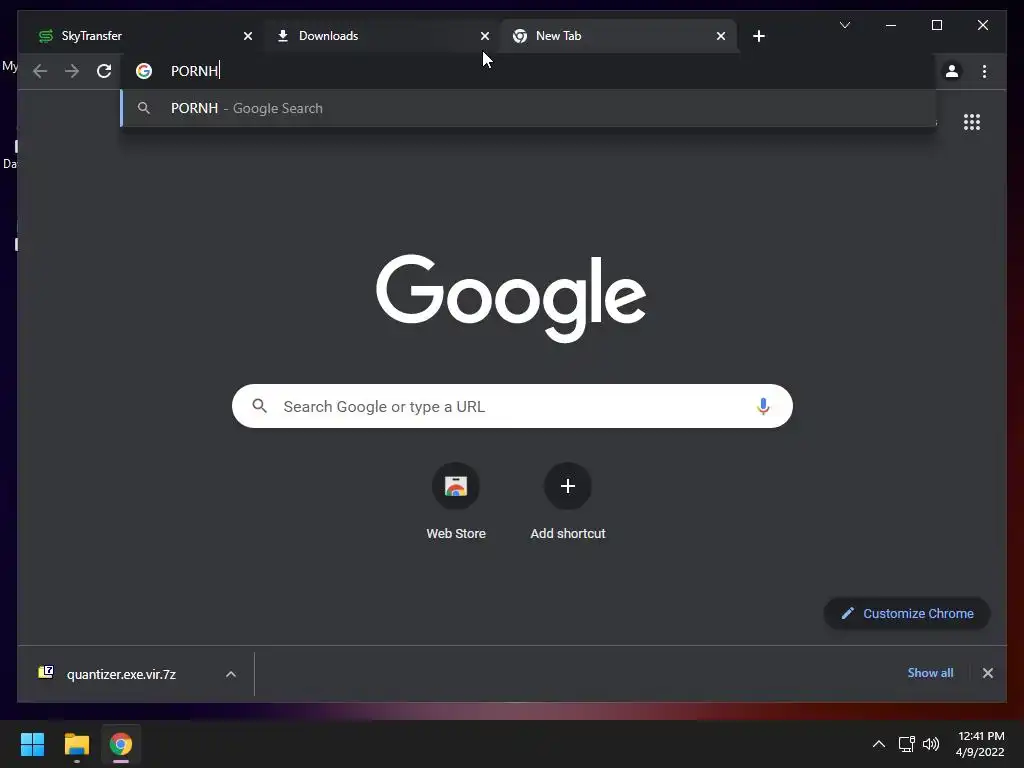Click the Google logo

[511, 298]
